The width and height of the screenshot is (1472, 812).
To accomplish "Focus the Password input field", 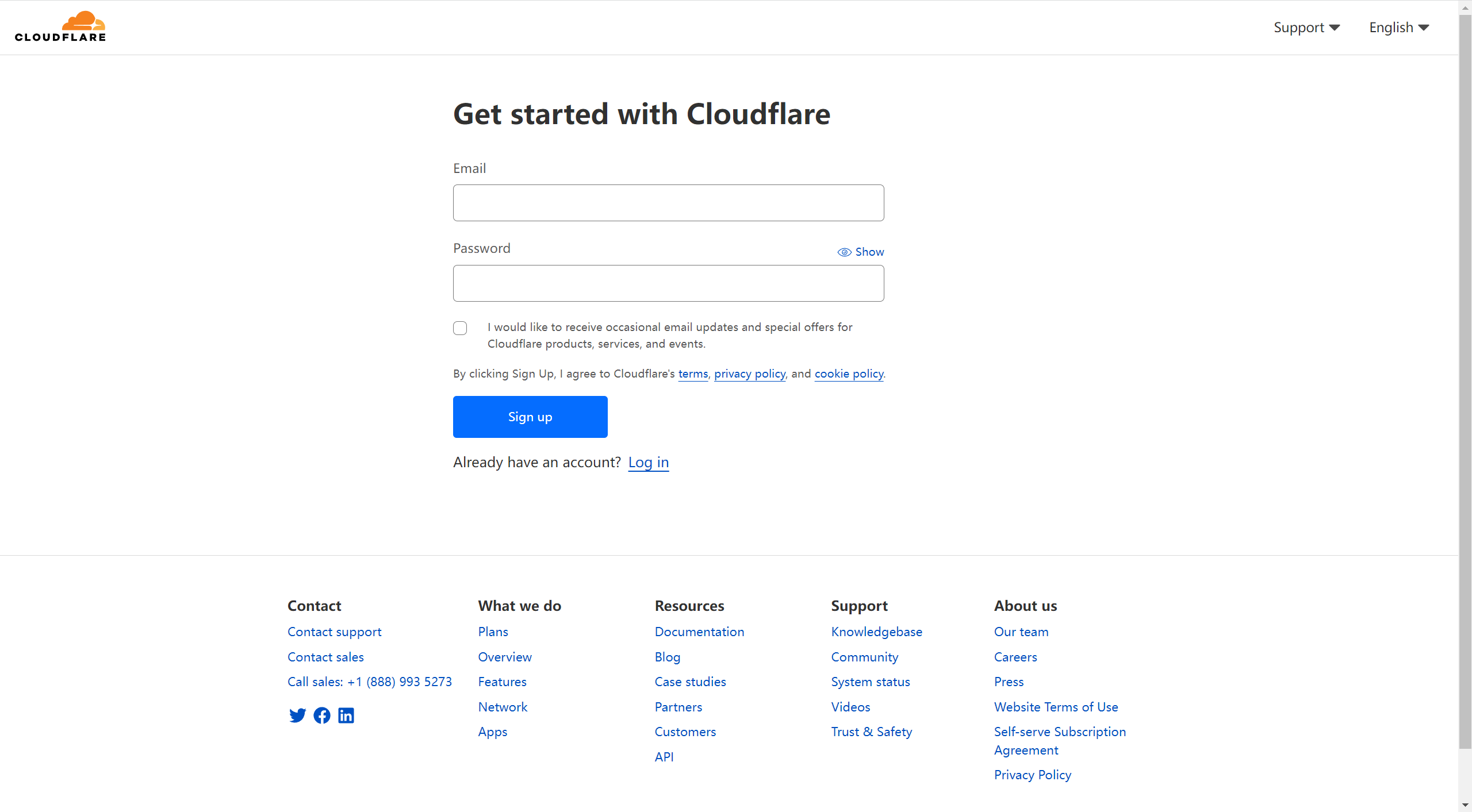I will 669,283.
